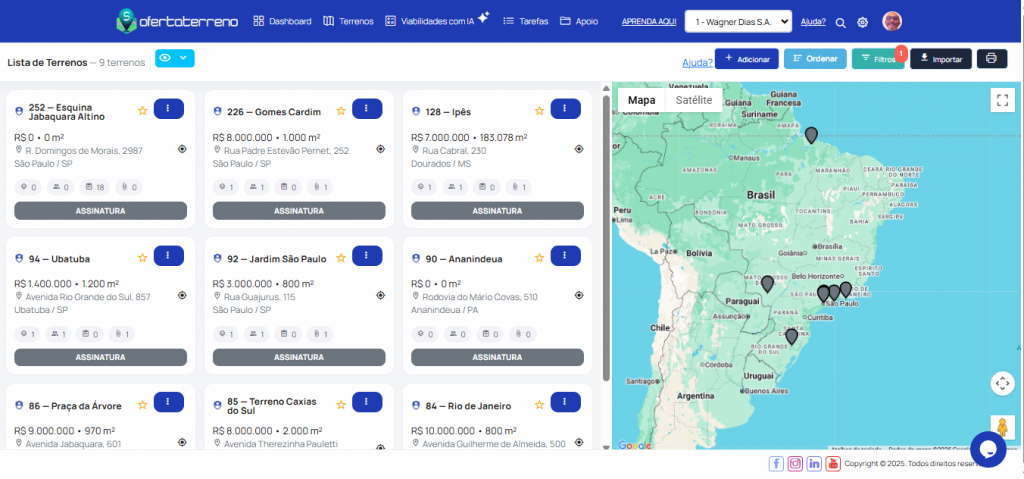Click the Ajuda? link in top bar
Screen dimensions: 1024x479
click(x=813, y=22)
